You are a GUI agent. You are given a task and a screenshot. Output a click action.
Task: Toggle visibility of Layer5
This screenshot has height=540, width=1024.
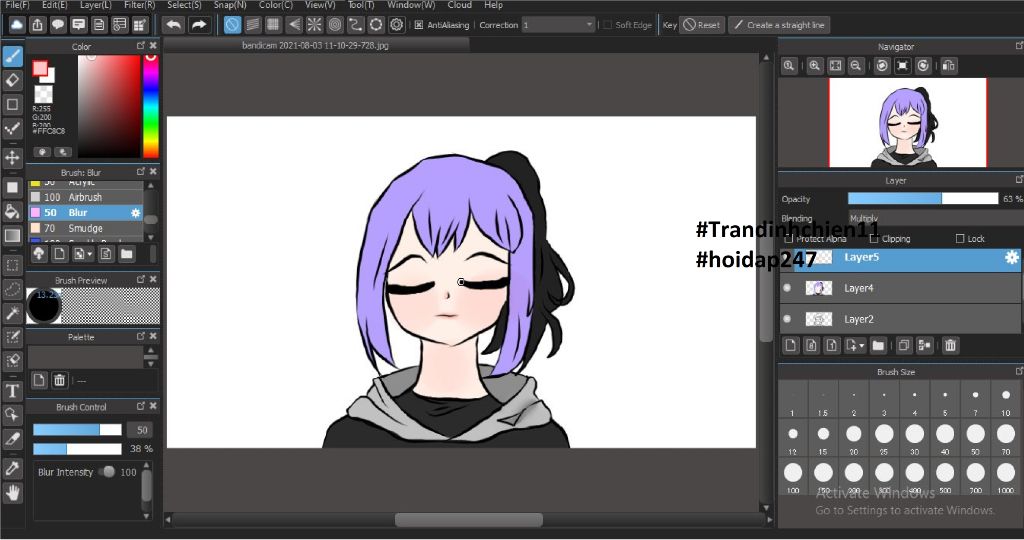(787, 257)
